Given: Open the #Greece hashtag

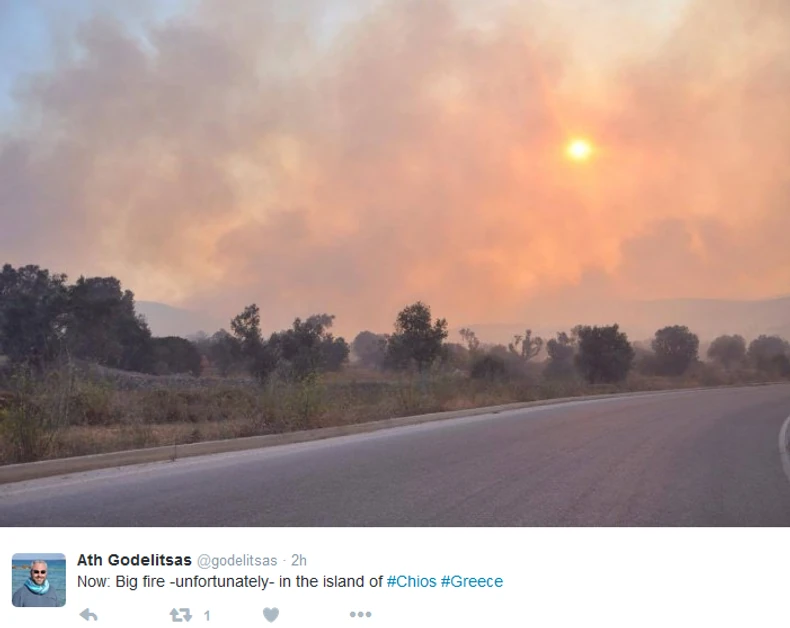Looking at the screenshot, I should coord(472,582).
